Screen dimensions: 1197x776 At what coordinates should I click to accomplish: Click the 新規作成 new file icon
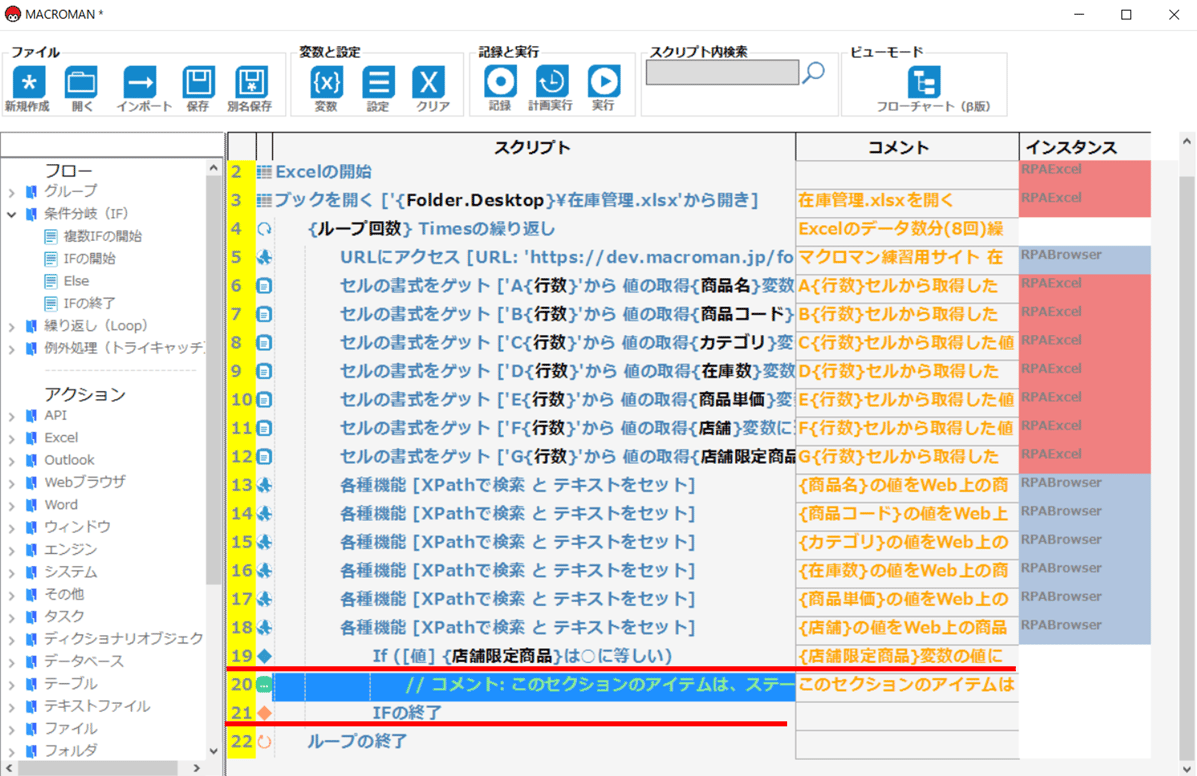28,82
